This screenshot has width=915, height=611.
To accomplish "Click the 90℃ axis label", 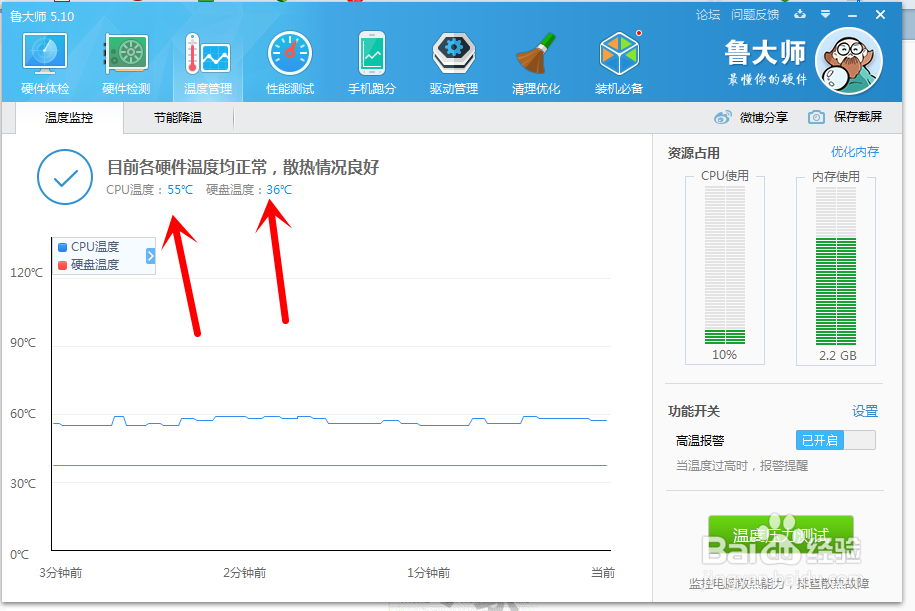I will 23,343.
